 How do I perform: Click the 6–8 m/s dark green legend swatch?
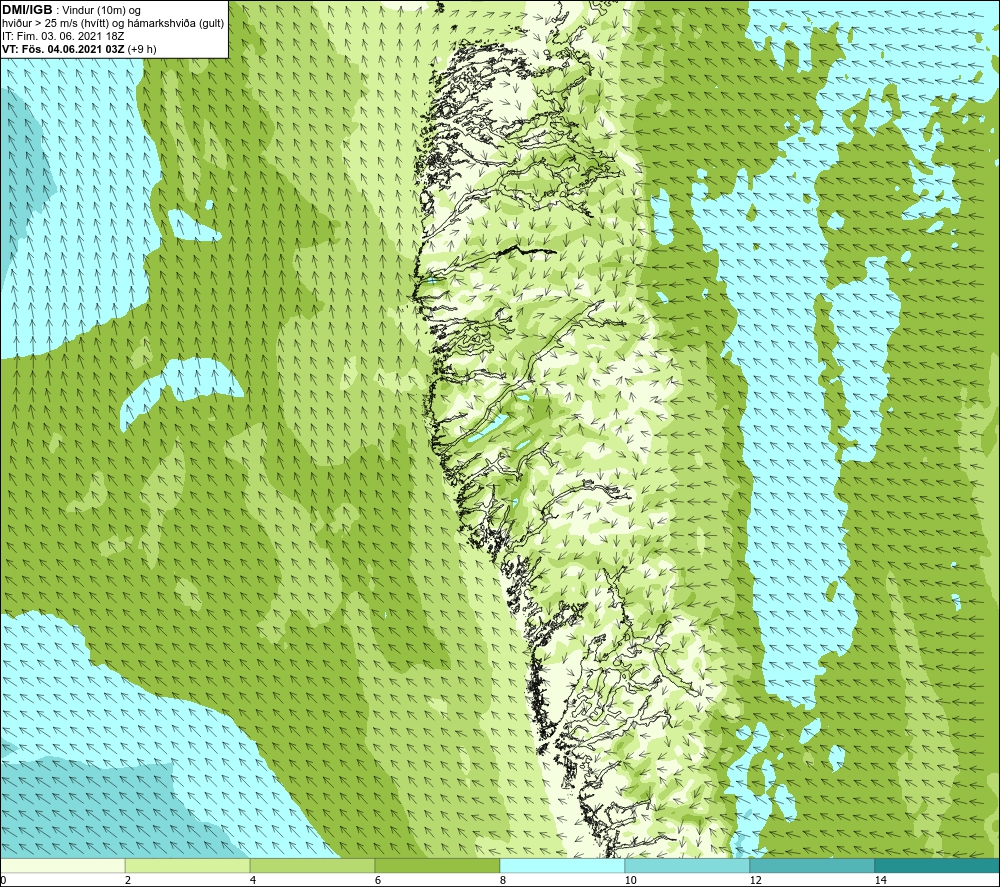coord(438,865)
